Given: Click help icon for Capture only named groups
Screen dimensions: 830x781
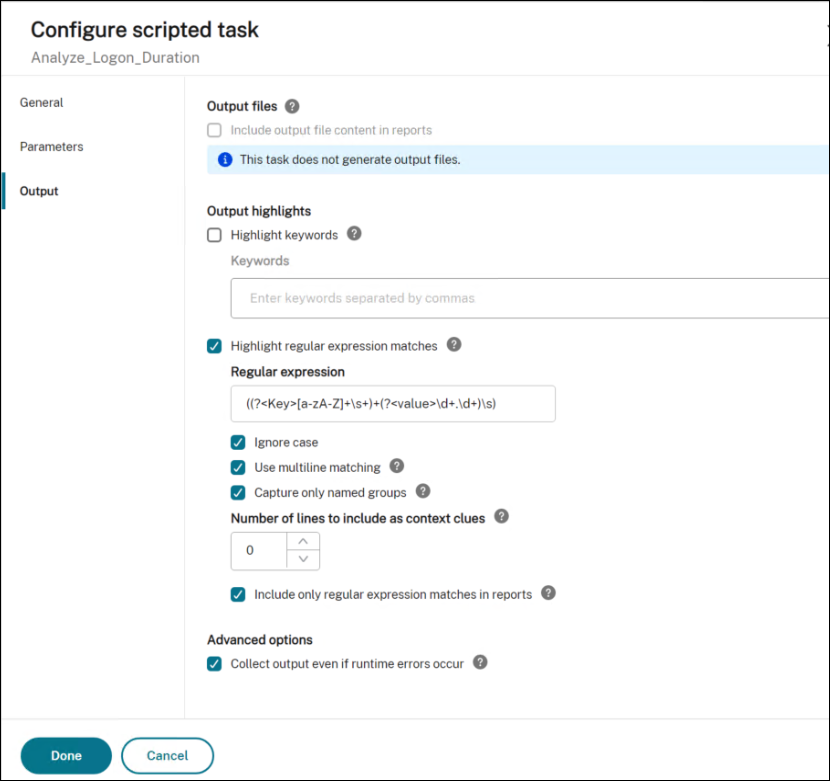Looking at the screenshot, I should coord(423,491).
